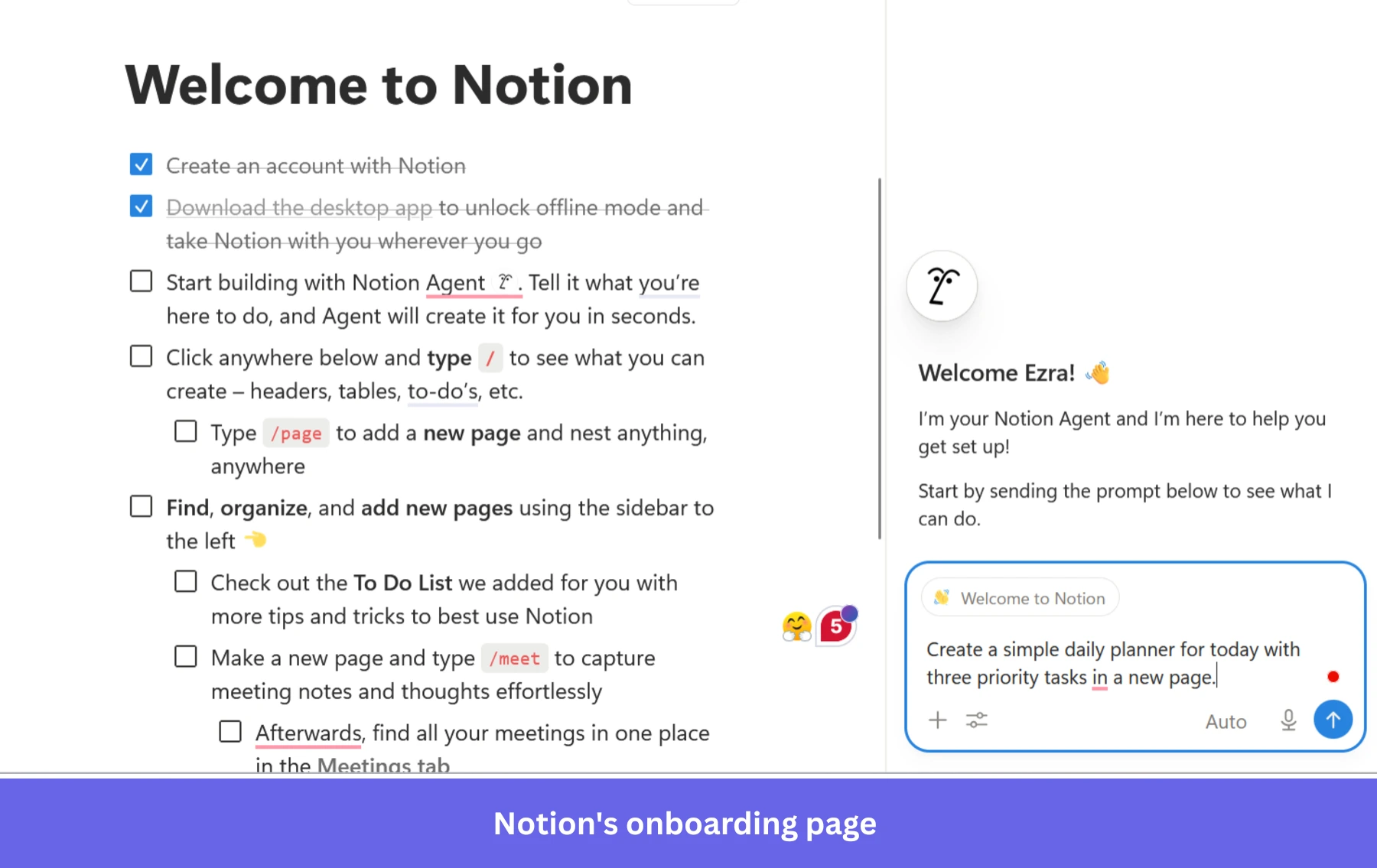Click the pointing hand emoji after 'the left'

[x=256, y=540]
